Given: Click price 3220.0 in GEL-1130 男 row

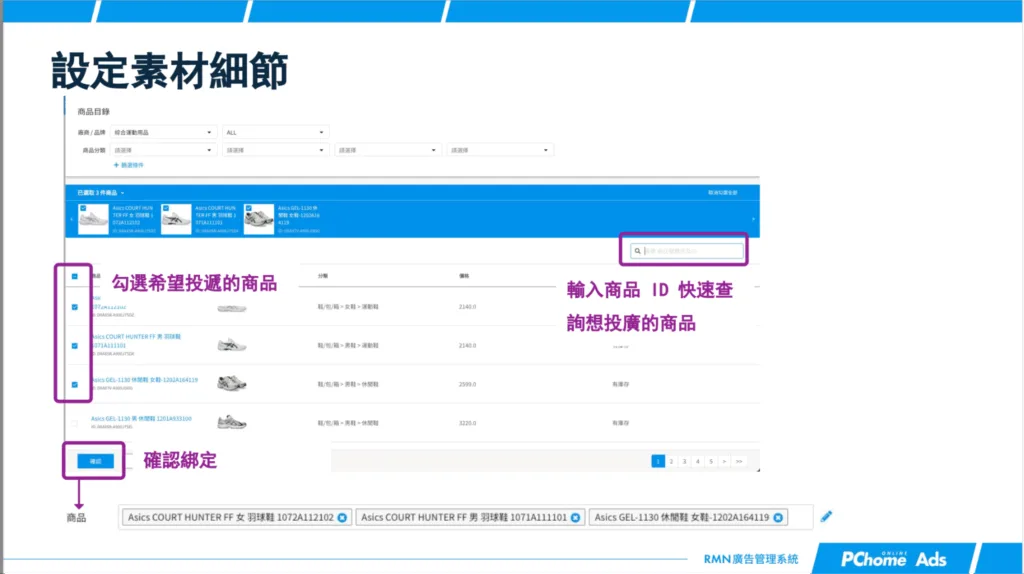Looking at the screenshot, I should click(468, 423).
